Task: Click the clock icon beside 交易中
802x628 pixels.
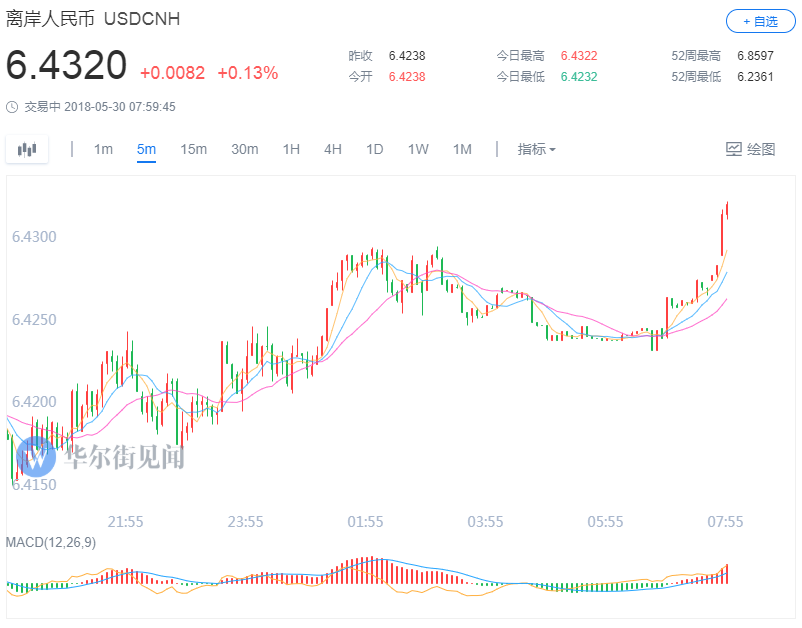Action: [x=12, y=106]
